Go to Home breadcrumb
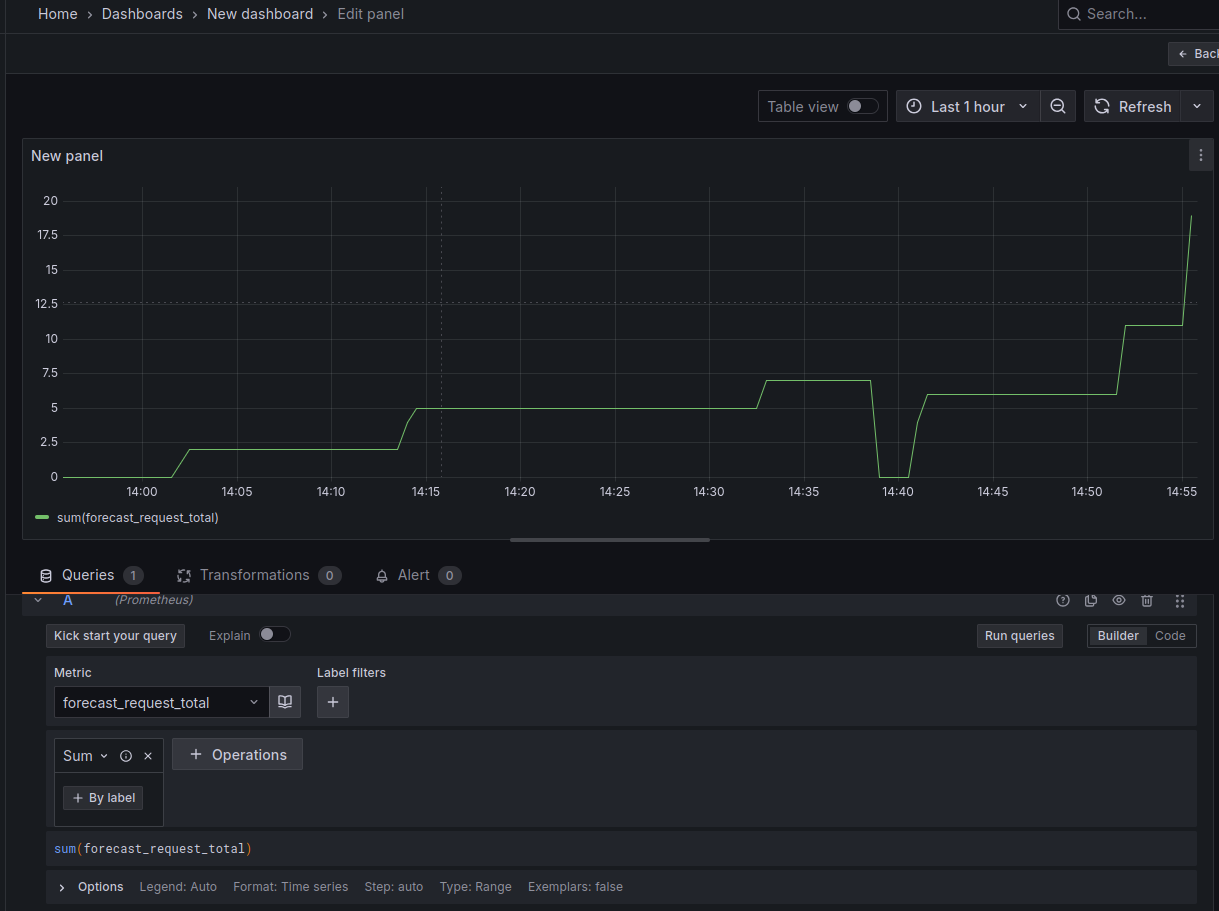The height and width of the screenshot is (911, 1219). (58, 14)
